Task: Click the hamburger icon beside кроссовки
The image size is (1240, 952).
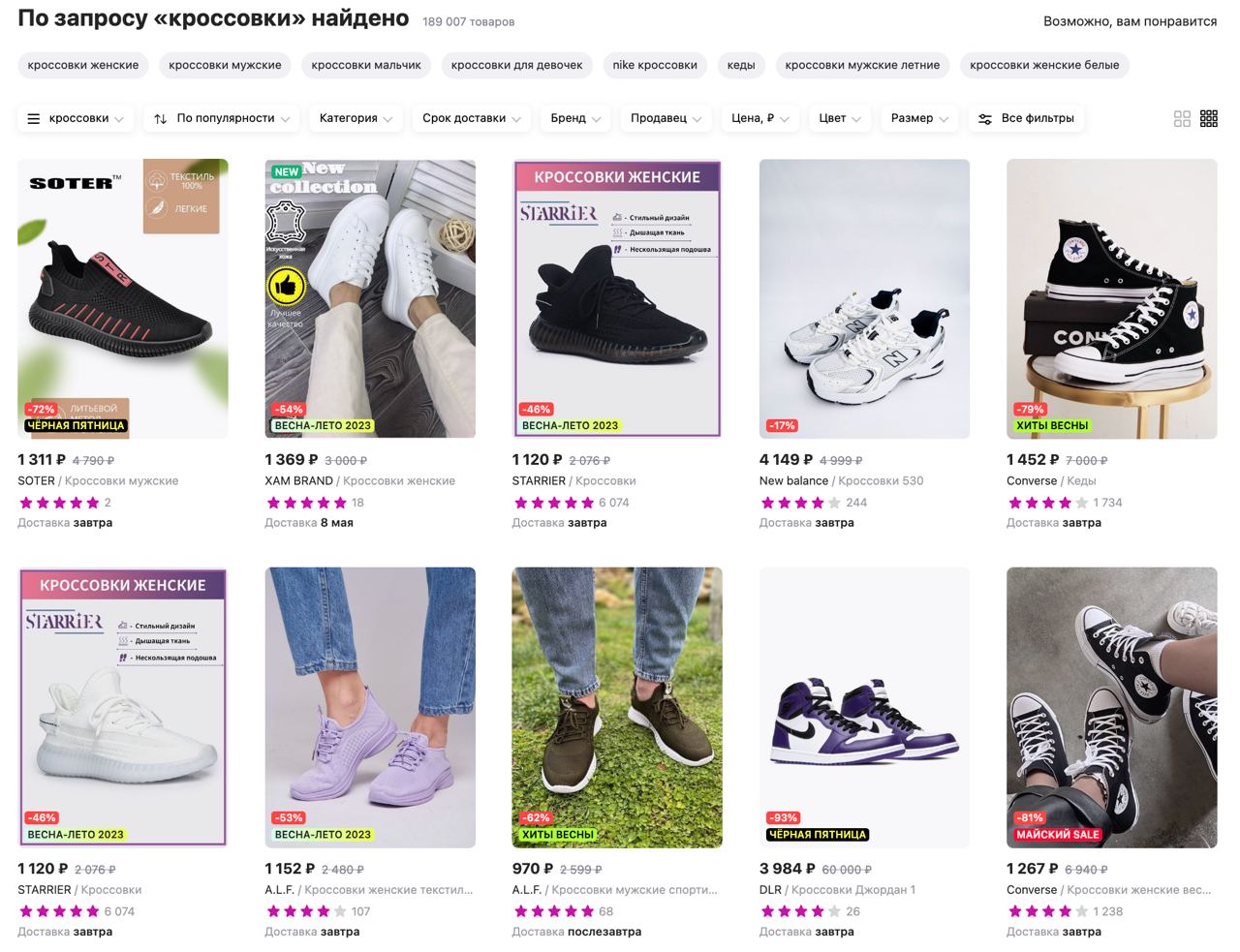Action: click(34, 118)
